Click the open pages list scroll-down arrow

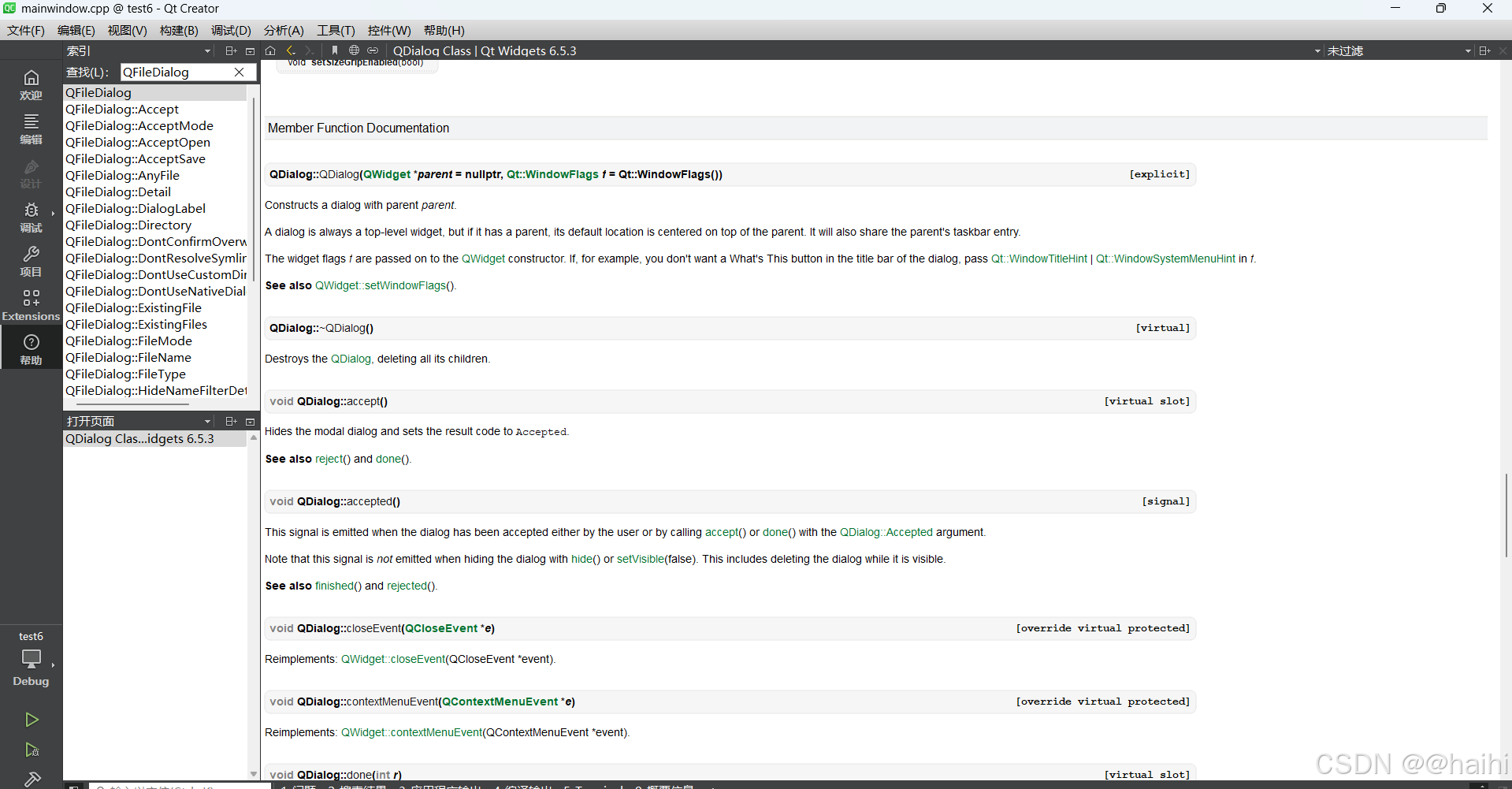pos(254,774)
